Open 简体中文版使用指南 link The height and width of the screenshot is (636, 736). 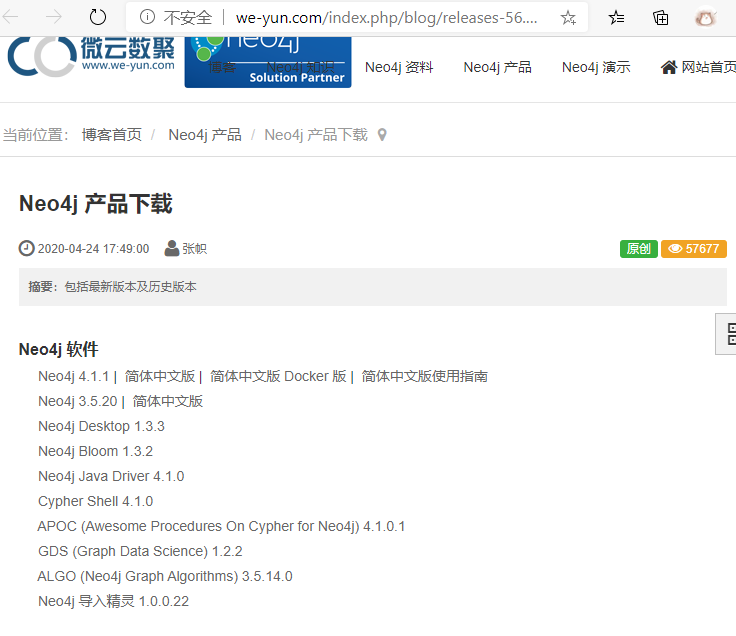pyautogui.click(x=424, y=376)
